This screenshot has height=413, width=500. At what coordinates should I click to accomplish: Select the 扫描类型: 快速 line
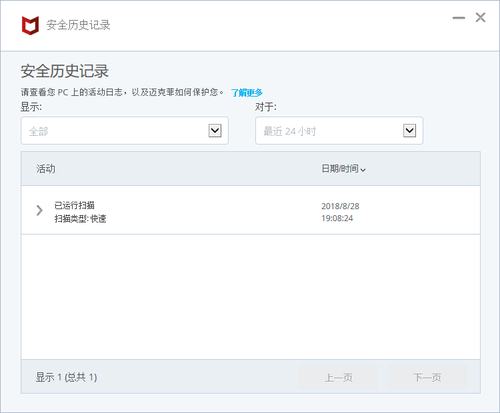coord(80,219)
